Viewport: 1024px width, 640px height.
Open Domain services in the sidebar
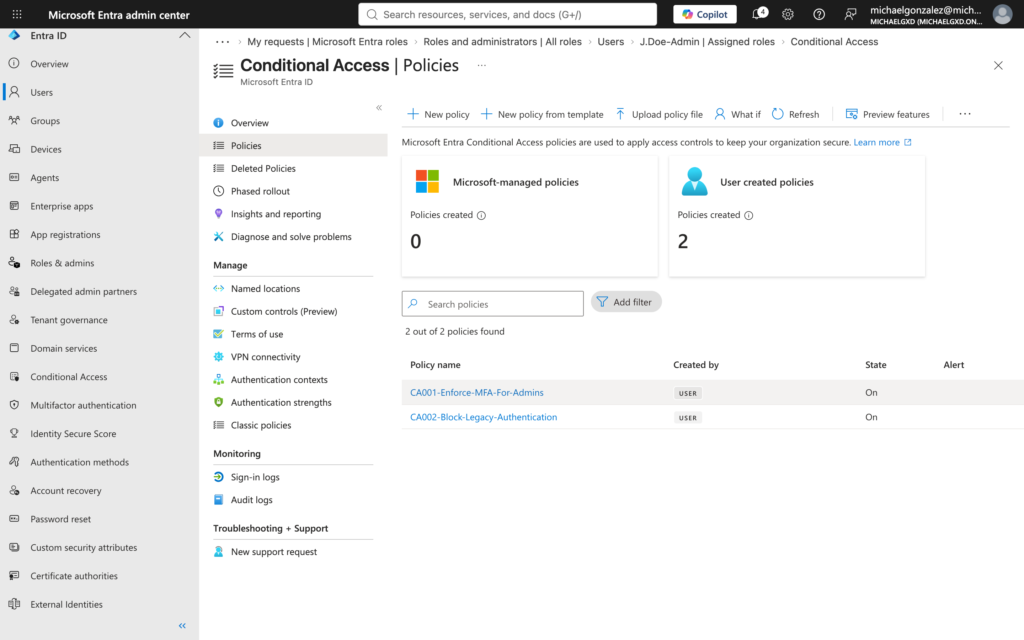click(x=63, y=349)
